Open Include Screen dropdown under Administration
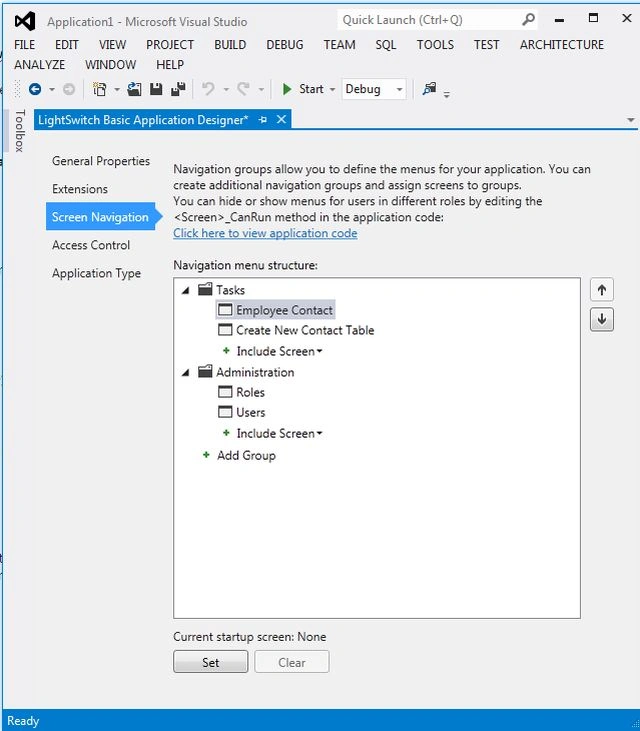The width and height of the screenshot is (640, 731). click(279, 433)
